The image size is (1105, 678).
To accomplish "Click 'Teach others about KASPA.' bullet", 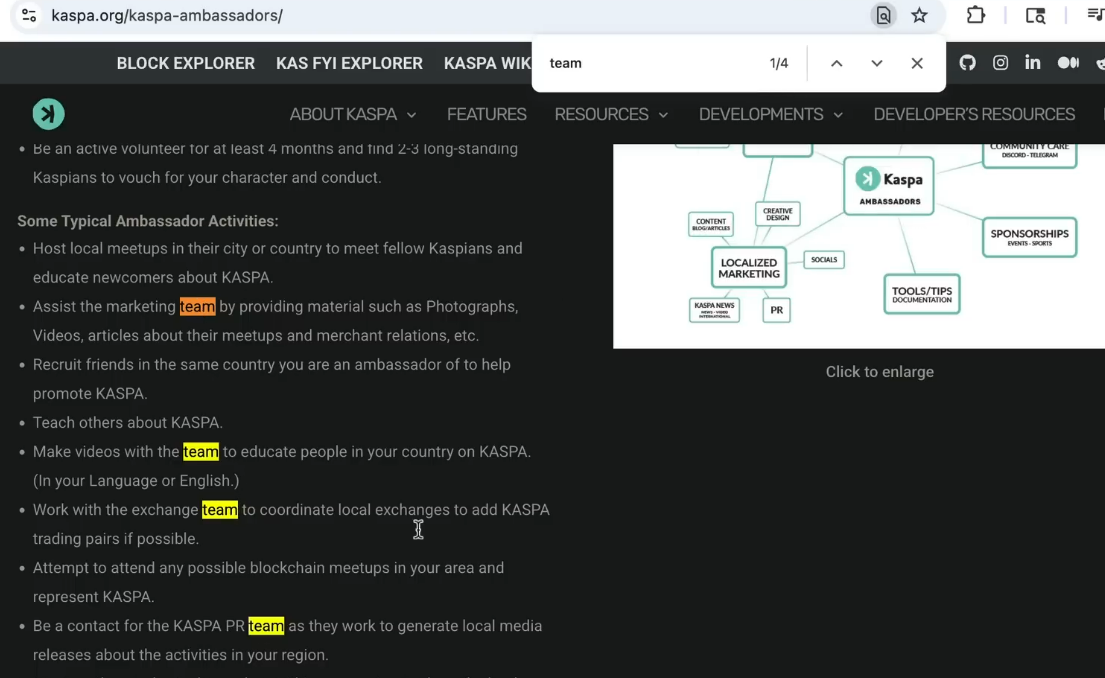I will click(x=128, y=422).
